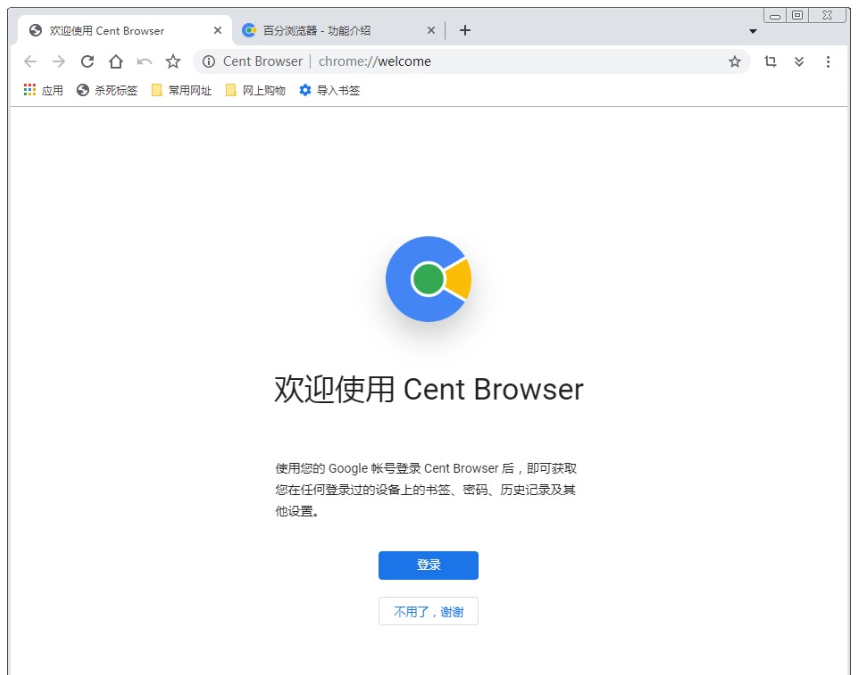This screenshot has height=675, width=860.
Task: Bookmark this page star in address bar
Action: pyautogui.click(x=734, y=61)
